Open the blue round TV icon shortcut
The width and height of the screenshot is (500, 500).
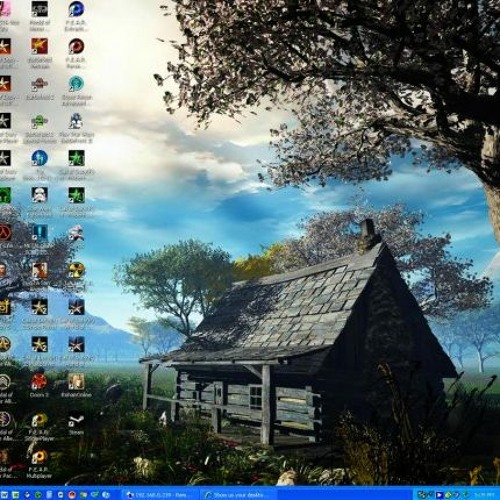(x=39, y=158)
